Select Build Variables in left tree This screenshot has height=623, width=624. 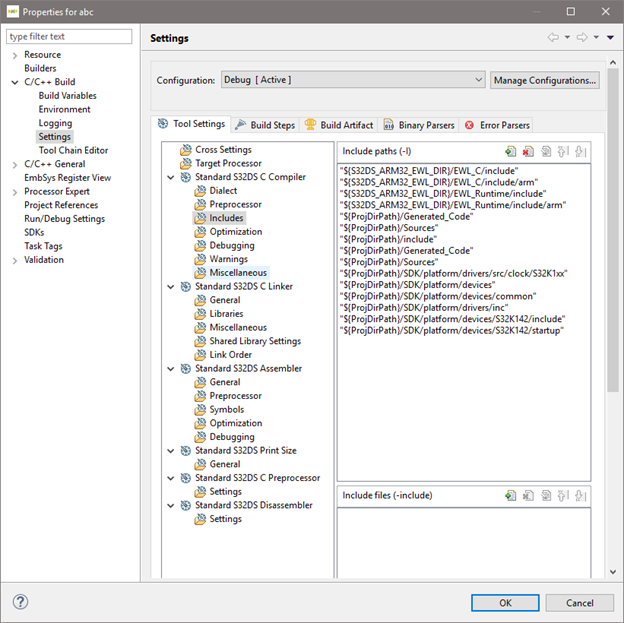coord(67,96)
